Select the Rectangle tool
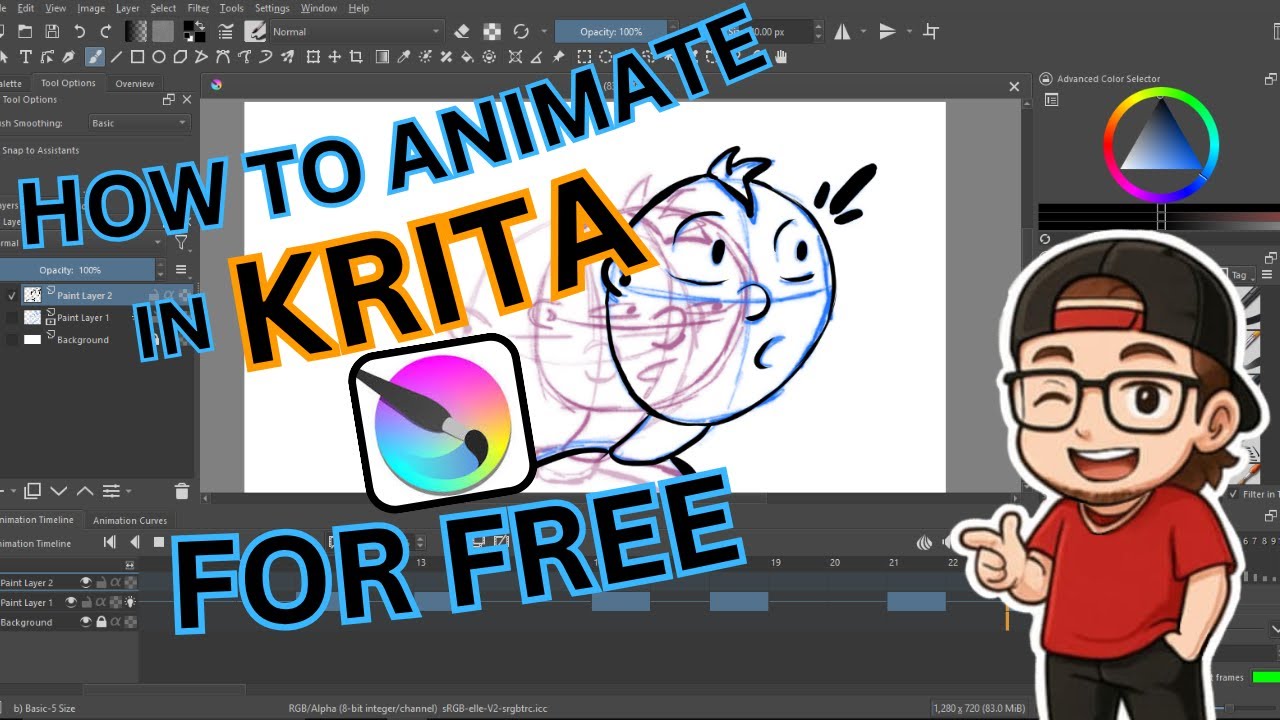Viewport: 1280px width, 720px height. (x=137, y=57)
